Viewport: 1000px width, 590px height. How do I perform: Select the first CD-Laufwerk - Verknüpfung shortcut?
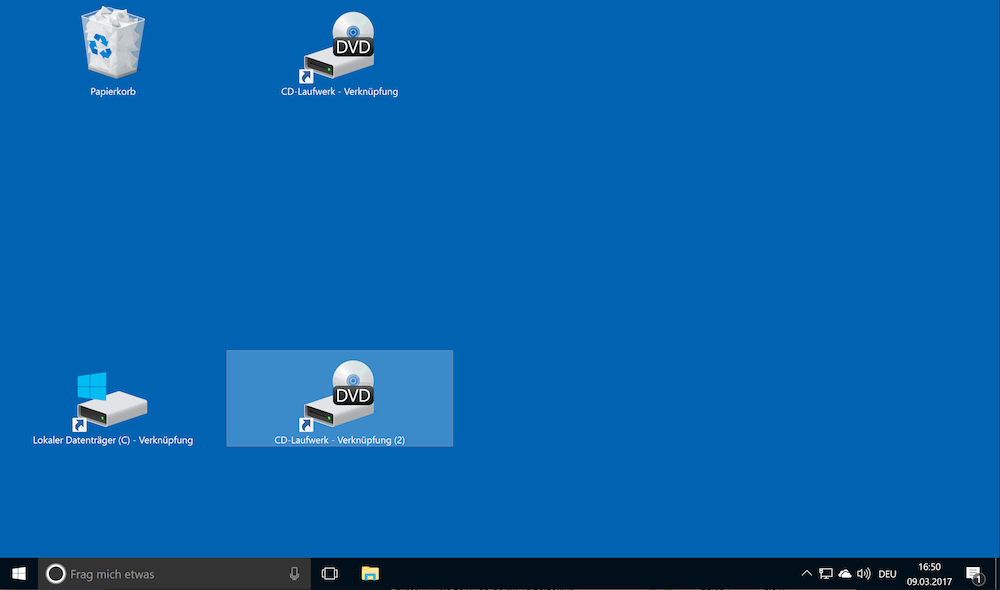tap(339, 54)
